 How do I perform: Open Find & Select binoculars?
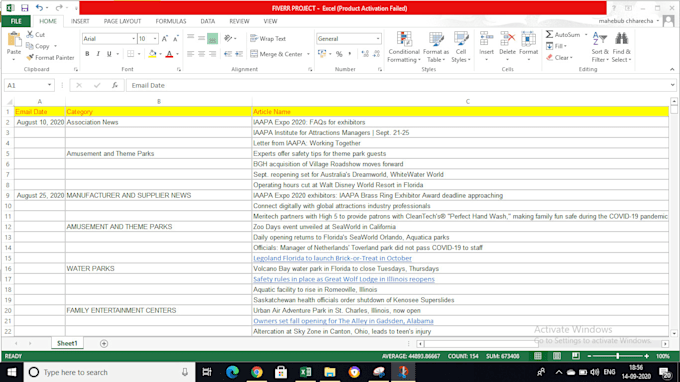pyautogui.click(x=621, y=47)
